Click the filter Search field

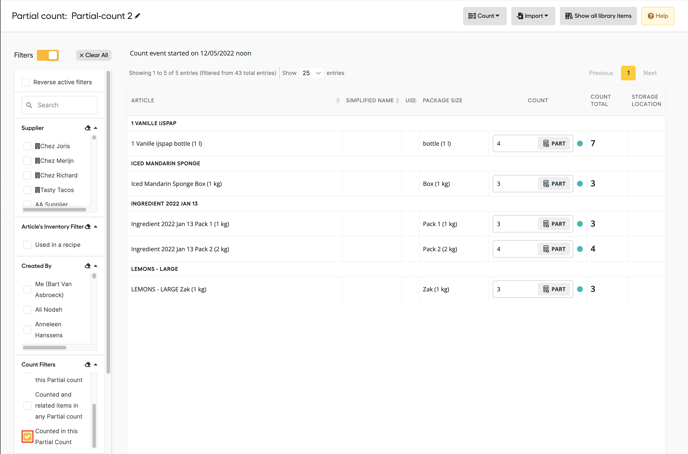click(59, 105)
